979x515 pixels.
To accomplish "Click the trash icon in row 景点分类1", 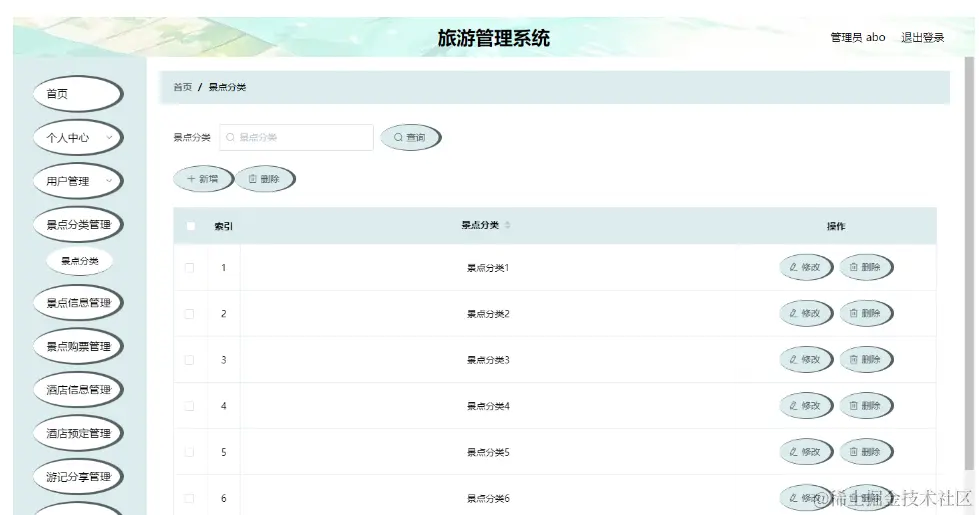I will pyautogui.click(x=854, y=267).
